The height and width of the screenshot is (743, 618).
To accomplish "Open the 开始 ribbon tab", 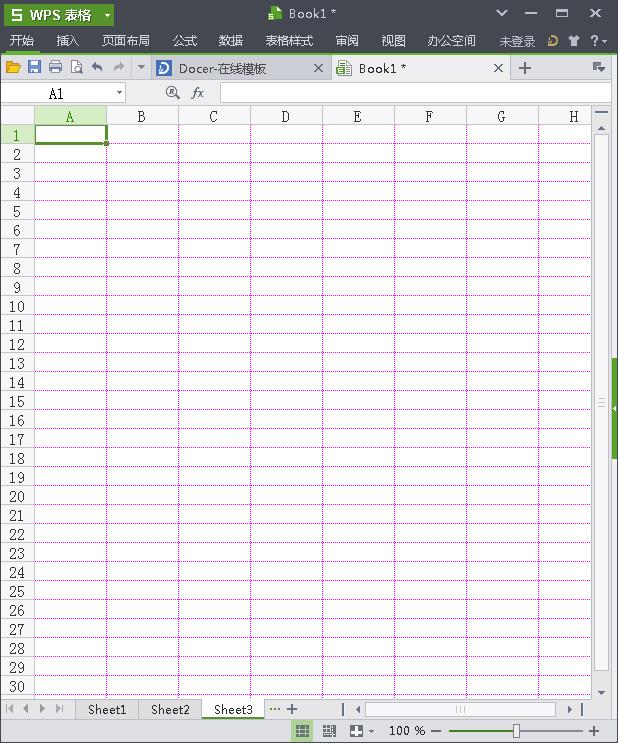I will tap(22, 41).
